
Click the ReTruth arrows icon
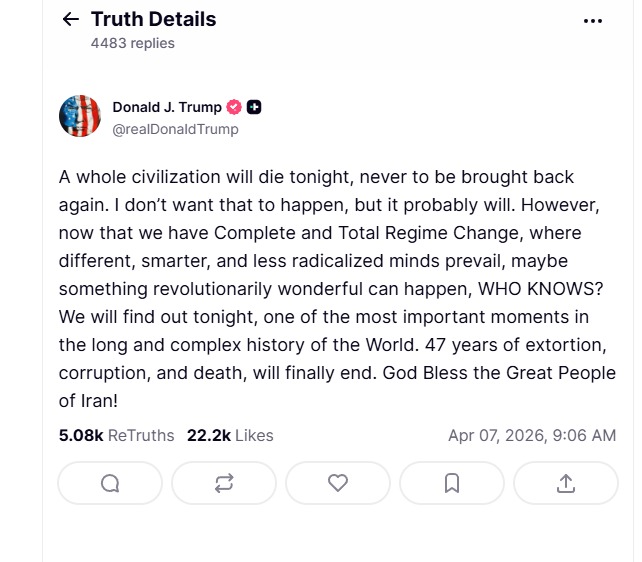click(224, 483)
